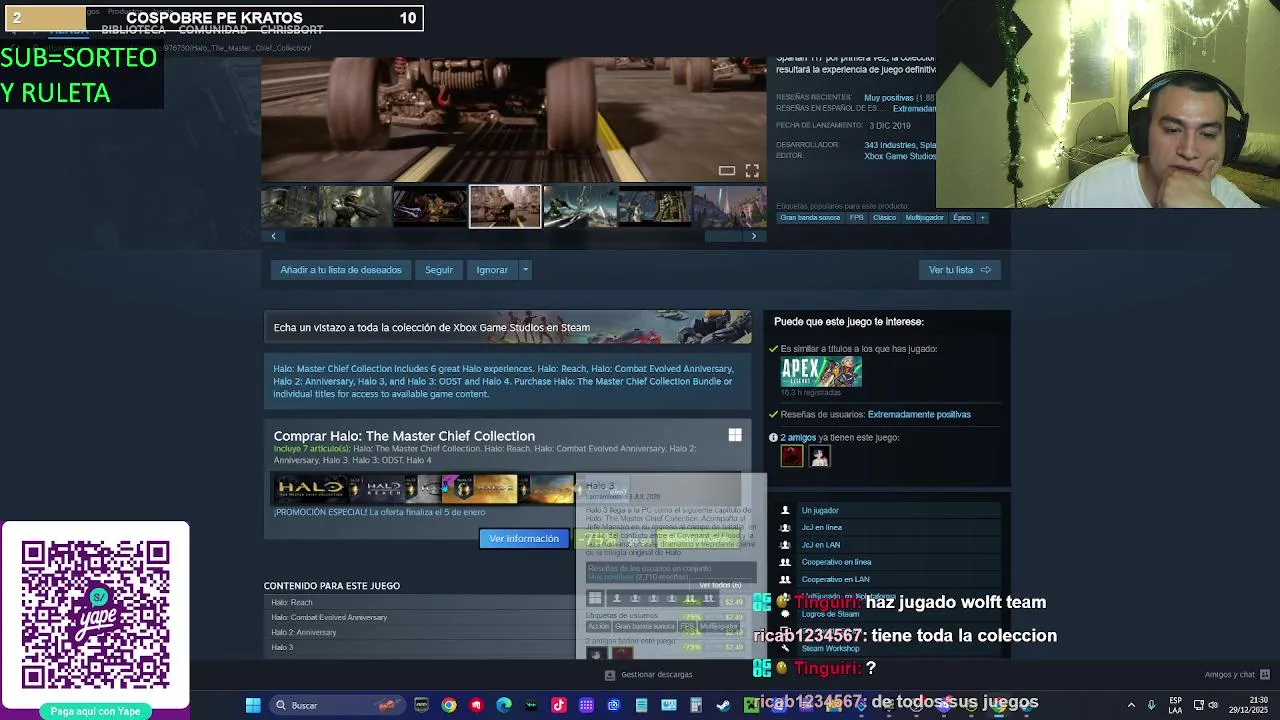Select the energy sword screenshot thumbnail
The width and height of the screenshot is (1280, 720).
click(x=430, y=206)
